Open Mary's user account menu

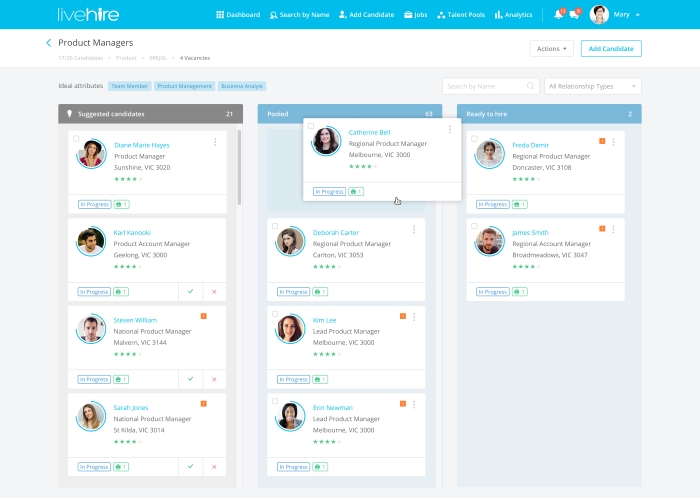614,15
